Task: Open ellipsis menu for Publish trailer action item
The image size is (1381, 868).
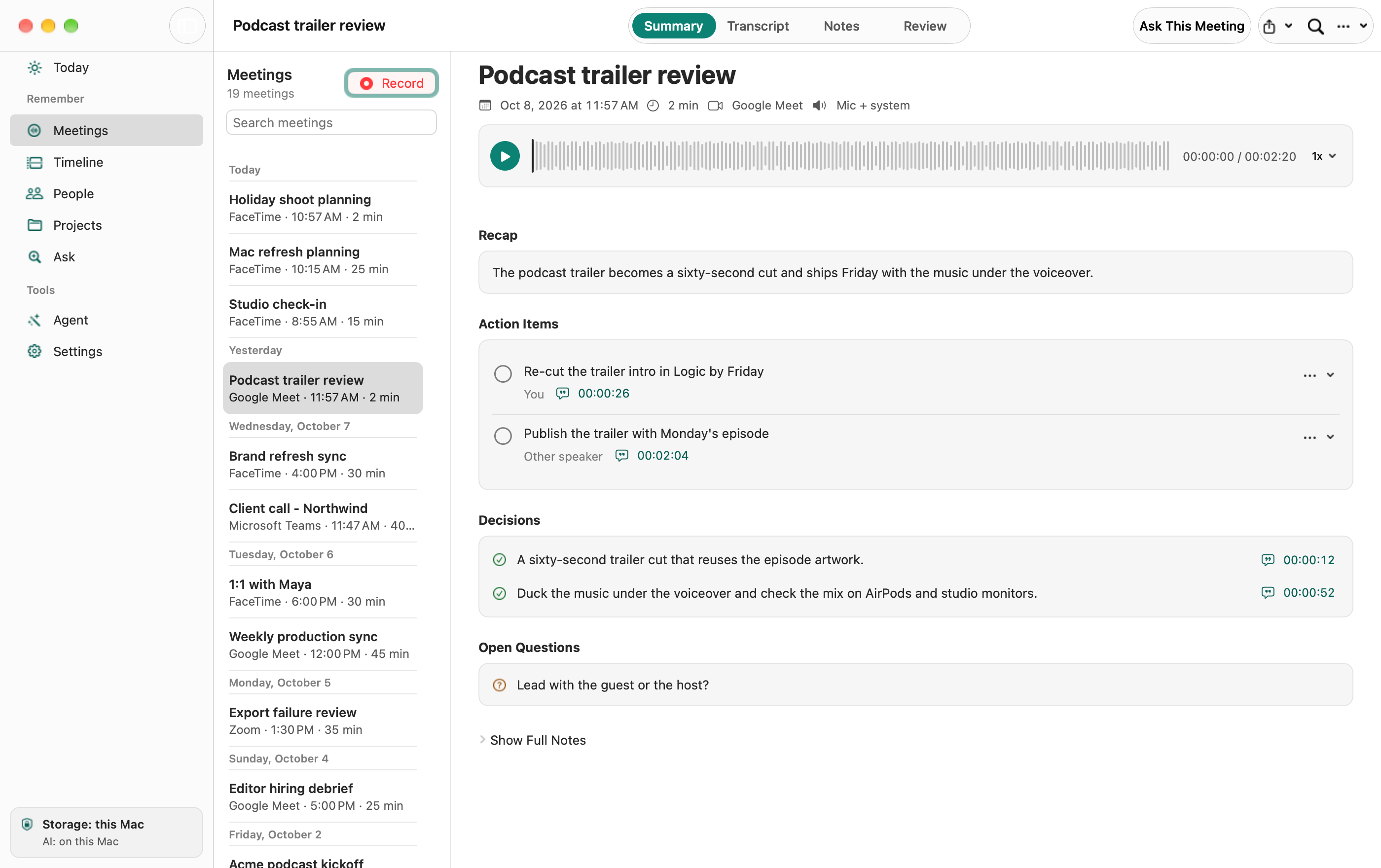Action: coord(1309,437)
